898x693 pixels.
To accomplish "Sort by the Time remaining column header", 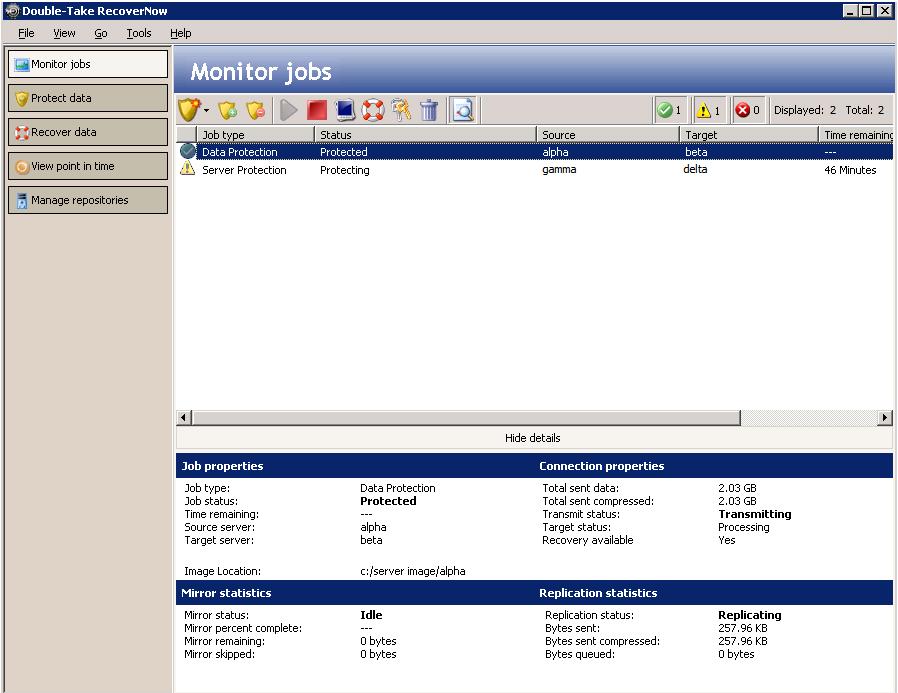I will 856,135.
